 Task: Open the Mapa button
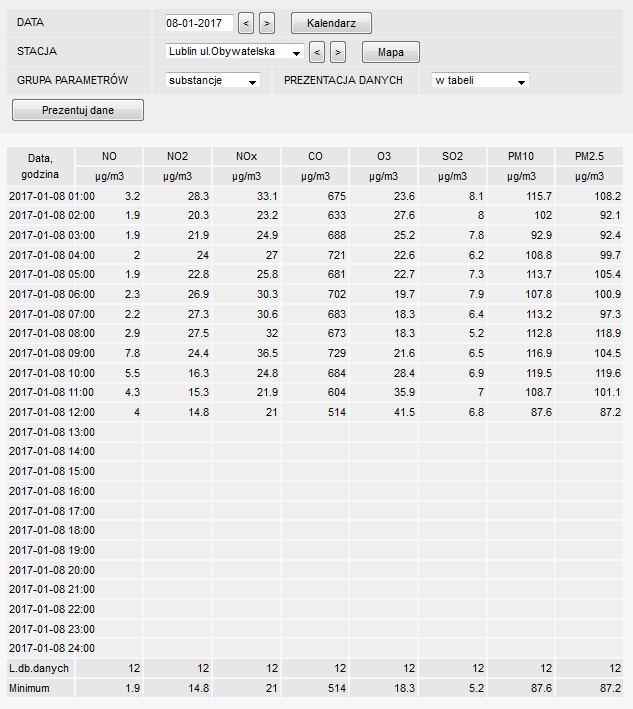coord(391,52)
